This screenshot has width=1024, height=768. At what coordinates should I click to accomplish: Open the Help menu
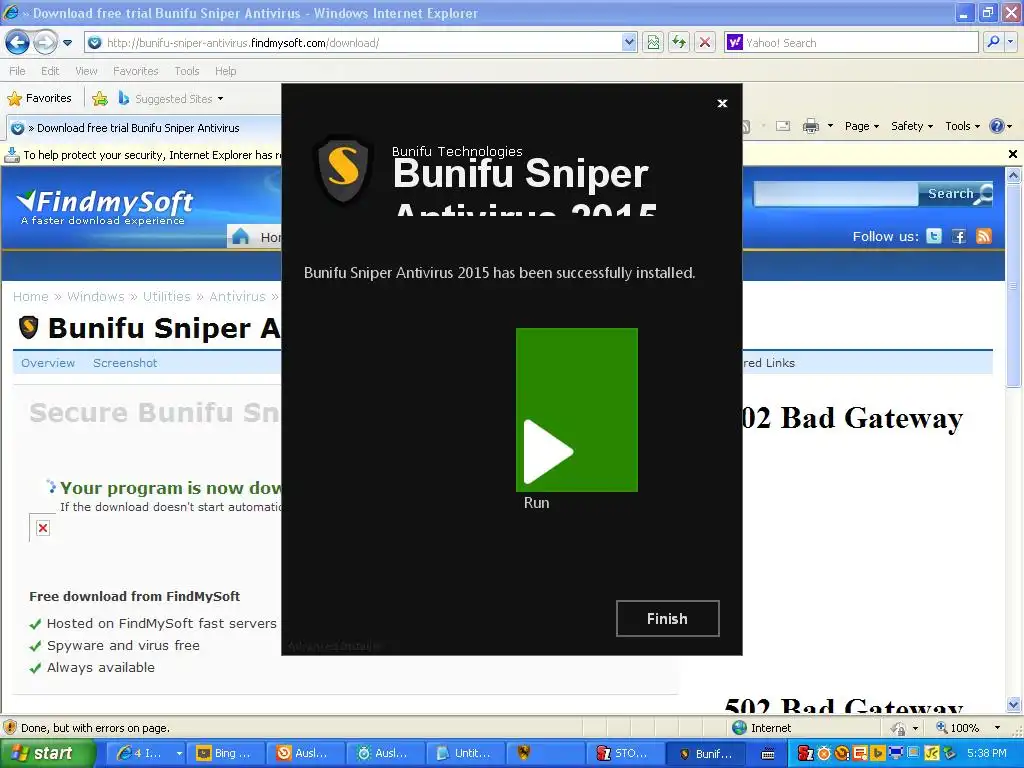pyautogui.click(x=225, y=71)
